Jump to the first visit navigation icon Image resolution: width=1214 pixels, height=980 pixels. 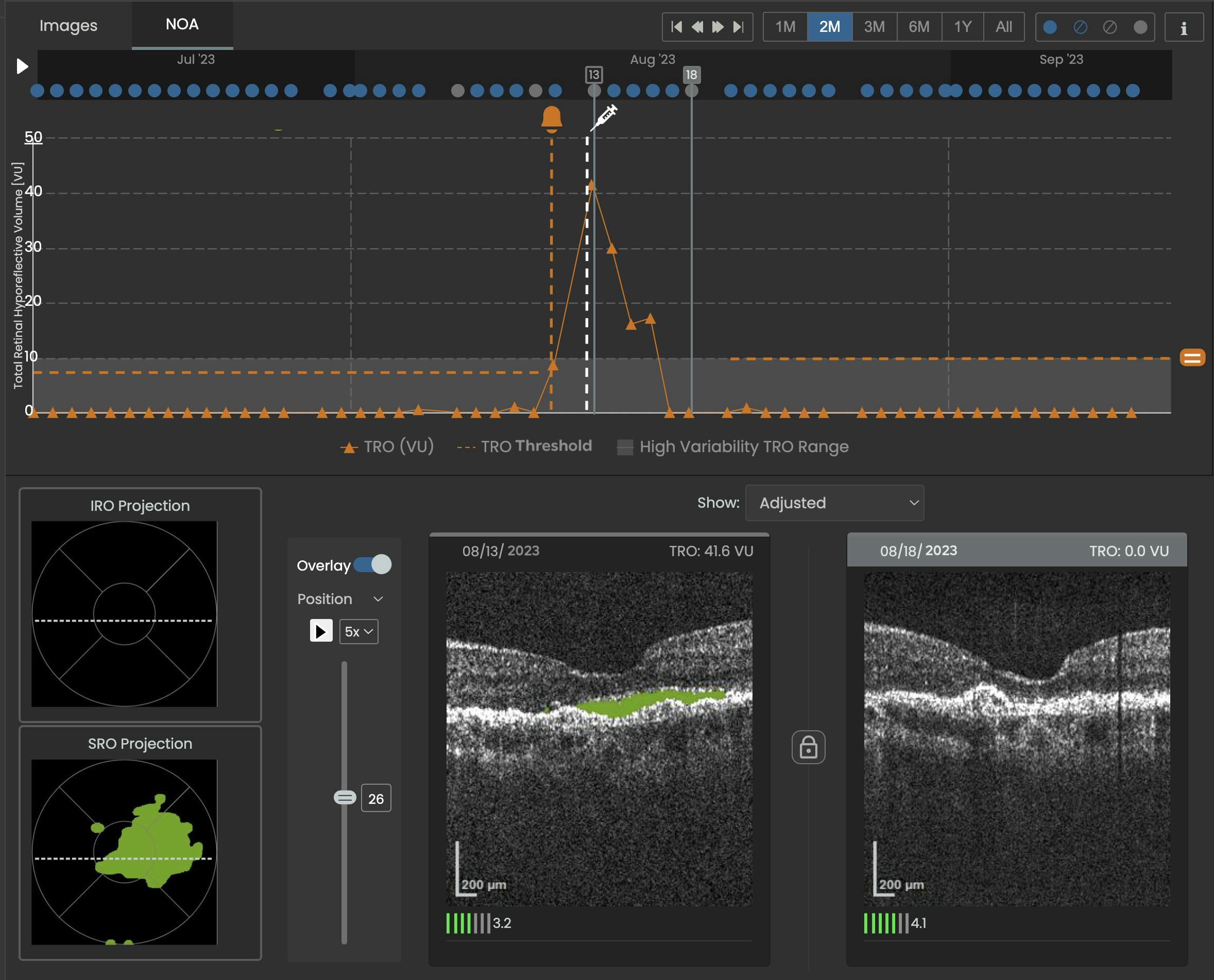pyautogui.click(x=677, y=27)
